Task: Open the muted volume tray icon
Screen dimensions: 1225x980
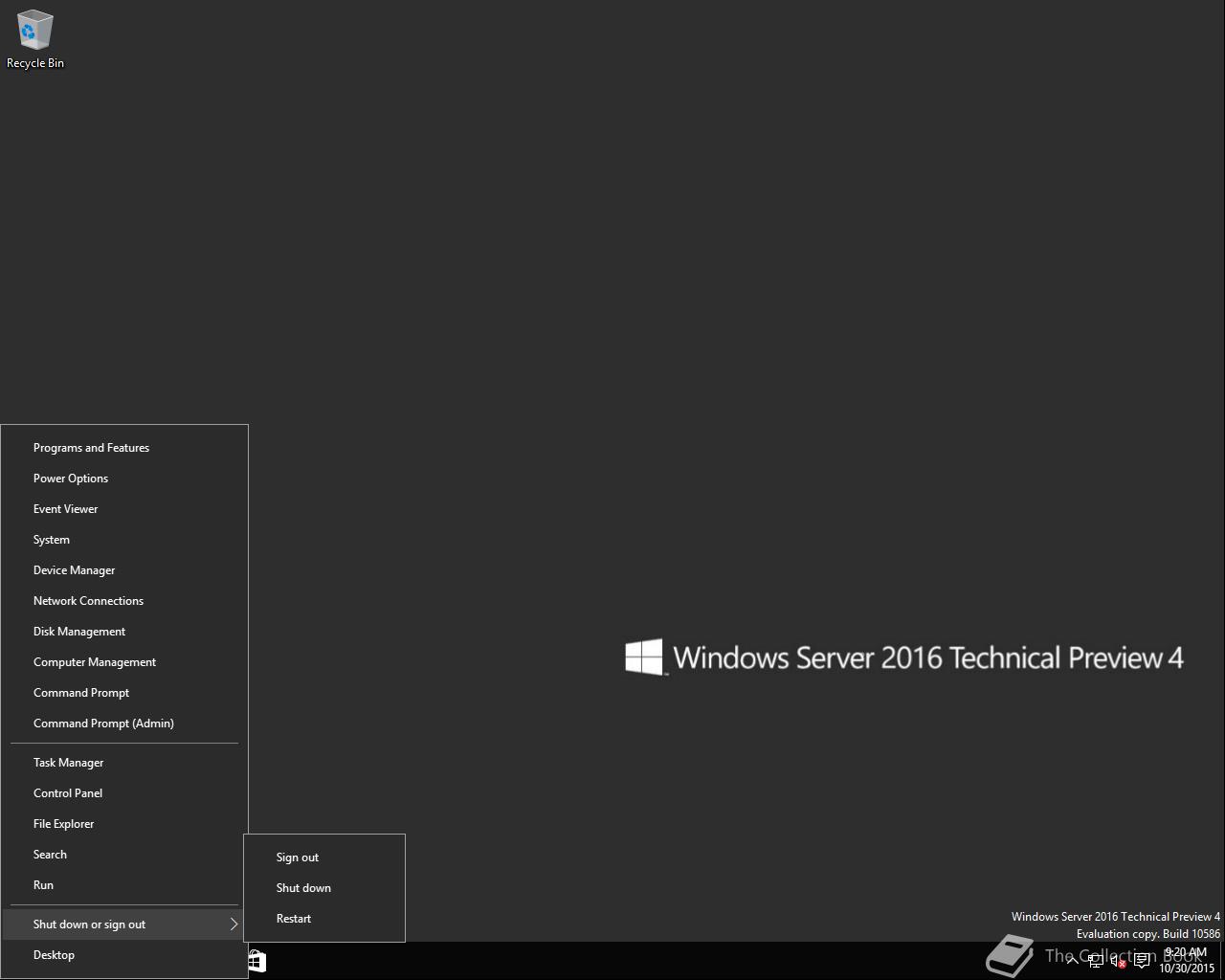Action: tap(1118, 961)
